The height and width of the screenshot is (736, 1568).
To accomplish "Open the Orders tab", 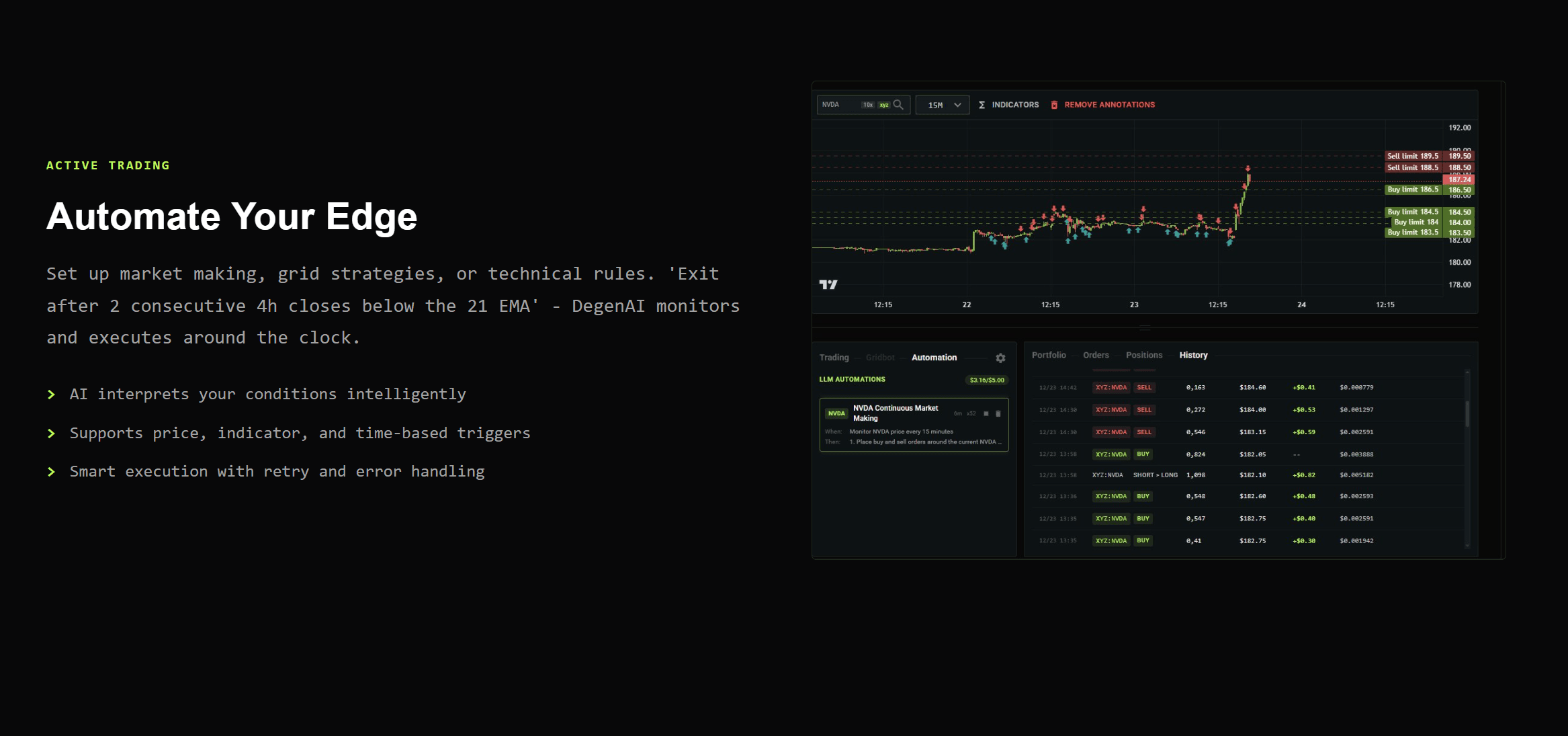I will pyautogui.click(x=1096, y=355).
